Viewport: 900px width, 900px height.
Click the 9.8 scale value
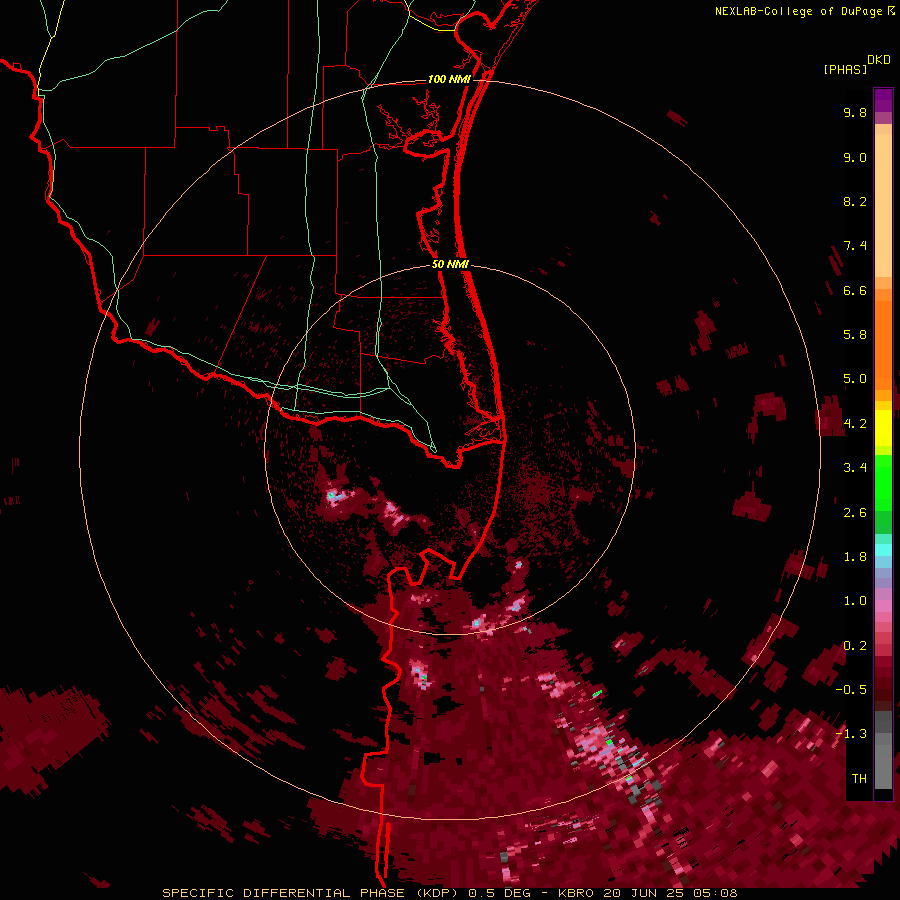pyautogui.click(x=855, y=112)
